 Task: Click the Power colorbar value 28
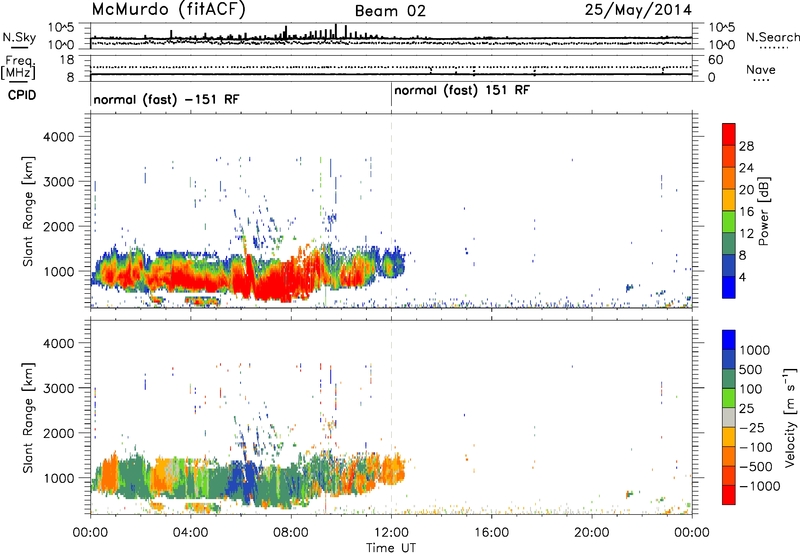(x=746, y=146)
